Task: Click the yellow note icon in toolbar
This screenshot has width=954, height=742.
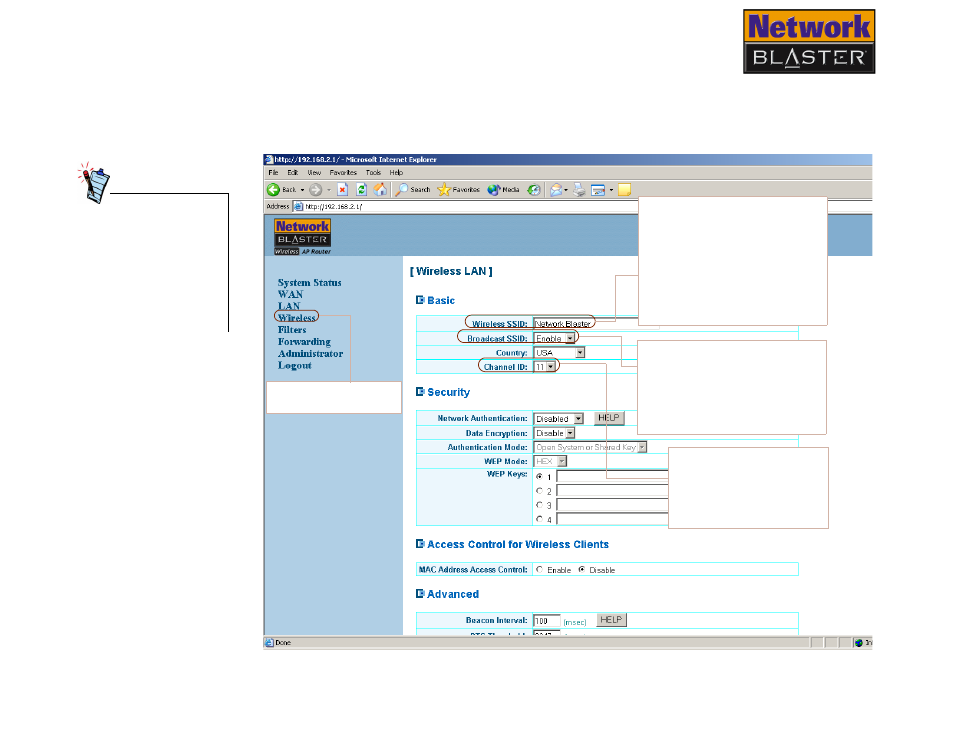Action: tap(624, 190)
